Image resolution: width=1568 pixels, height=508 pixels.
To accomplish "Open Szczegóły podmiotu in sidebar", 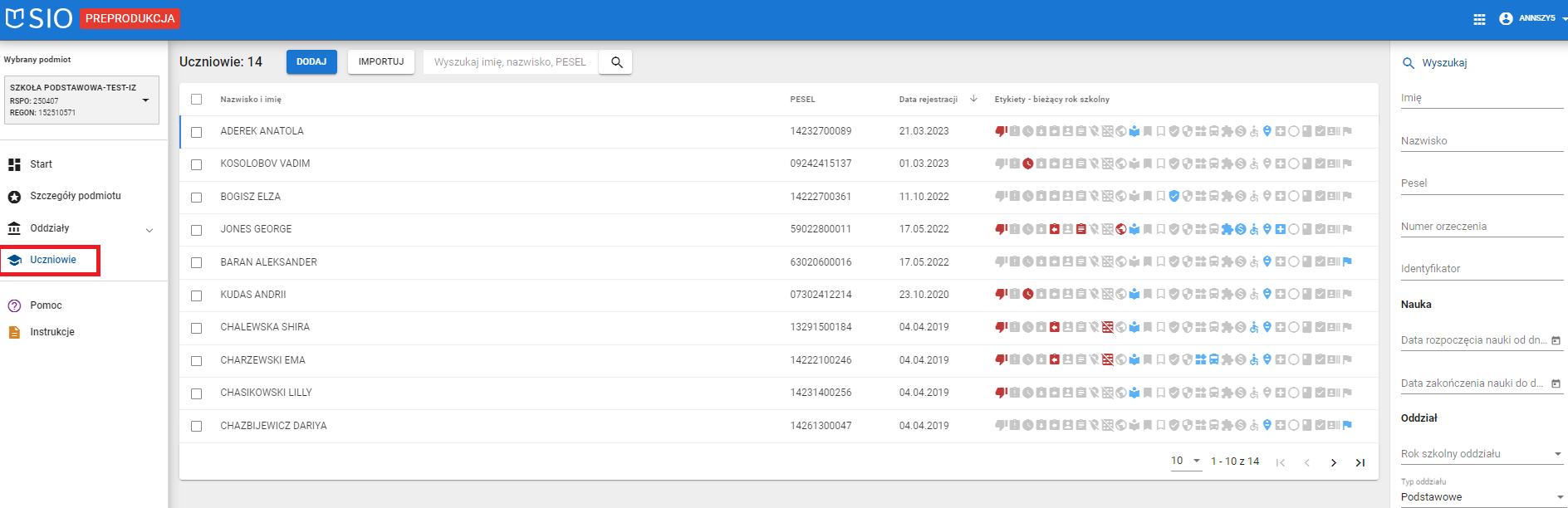I will click(75, 196).
